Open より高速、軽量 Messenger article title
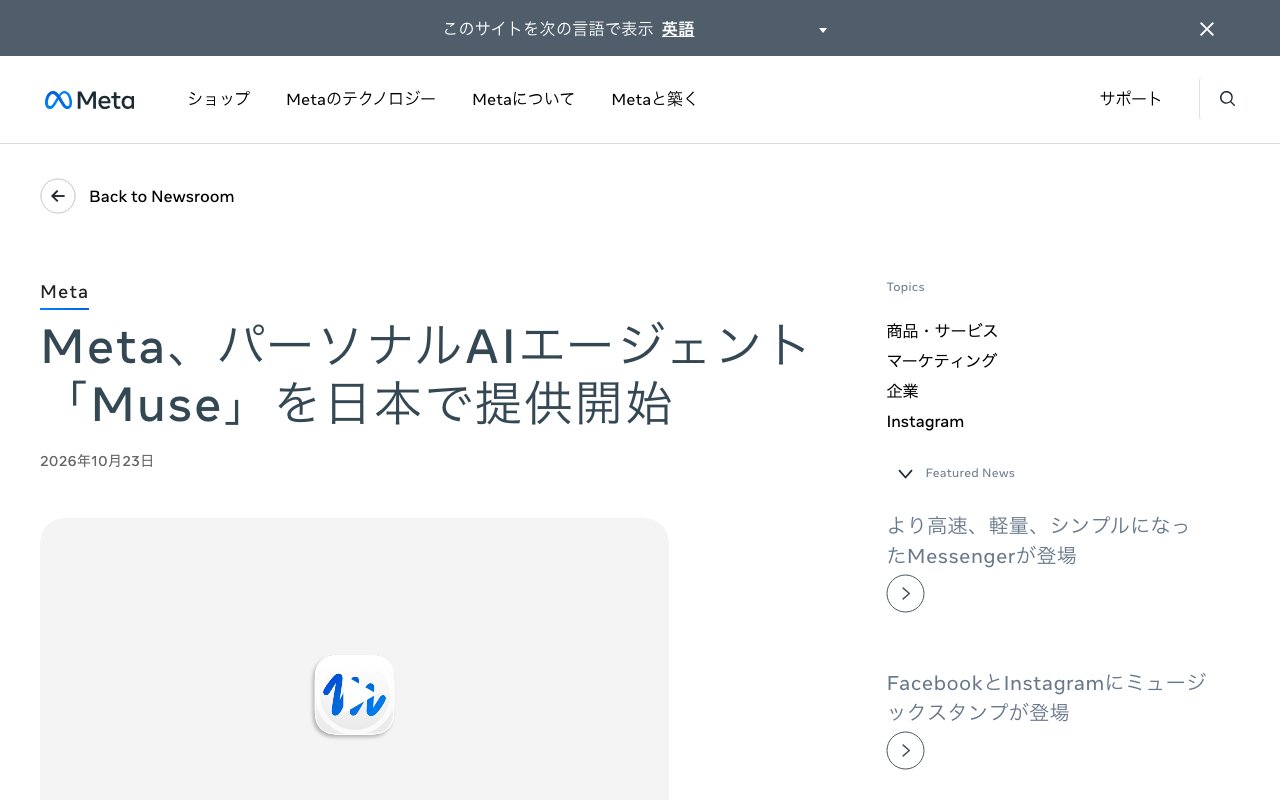The image size is (1280, 800). coord(1038,540)
